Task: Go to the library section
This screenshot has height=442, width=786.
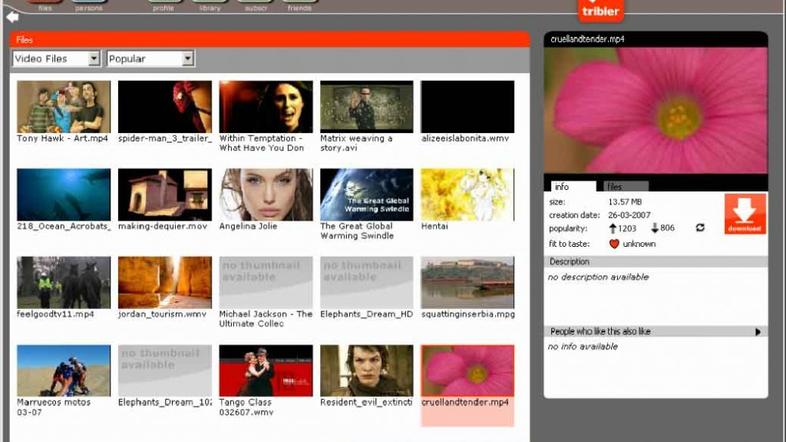Action: (211, 5)
